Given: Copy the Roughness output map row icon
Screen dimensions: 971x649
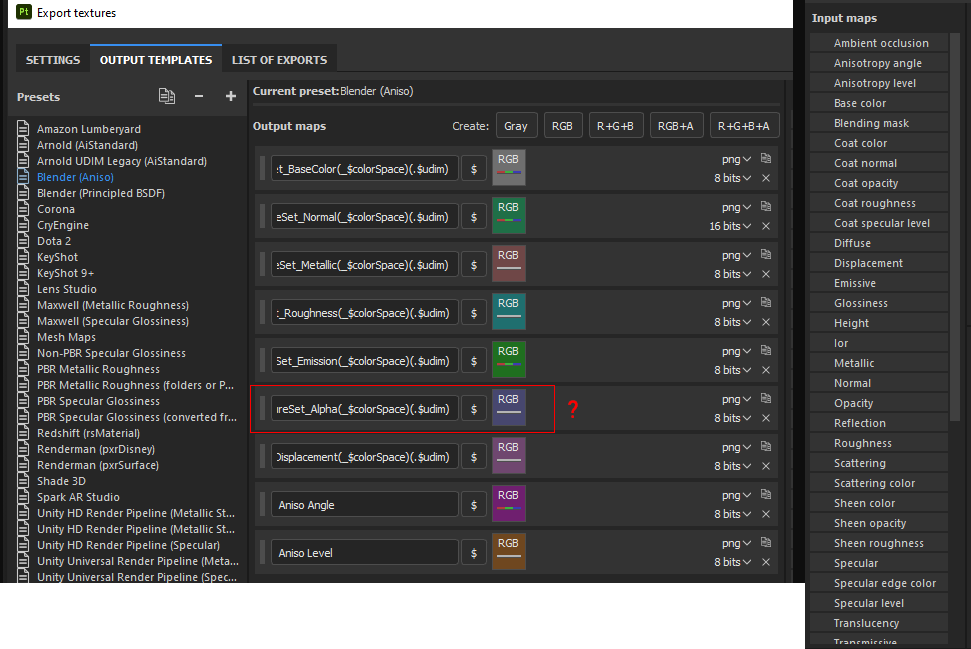Looking at the screenshot, I should click(766, 302).
